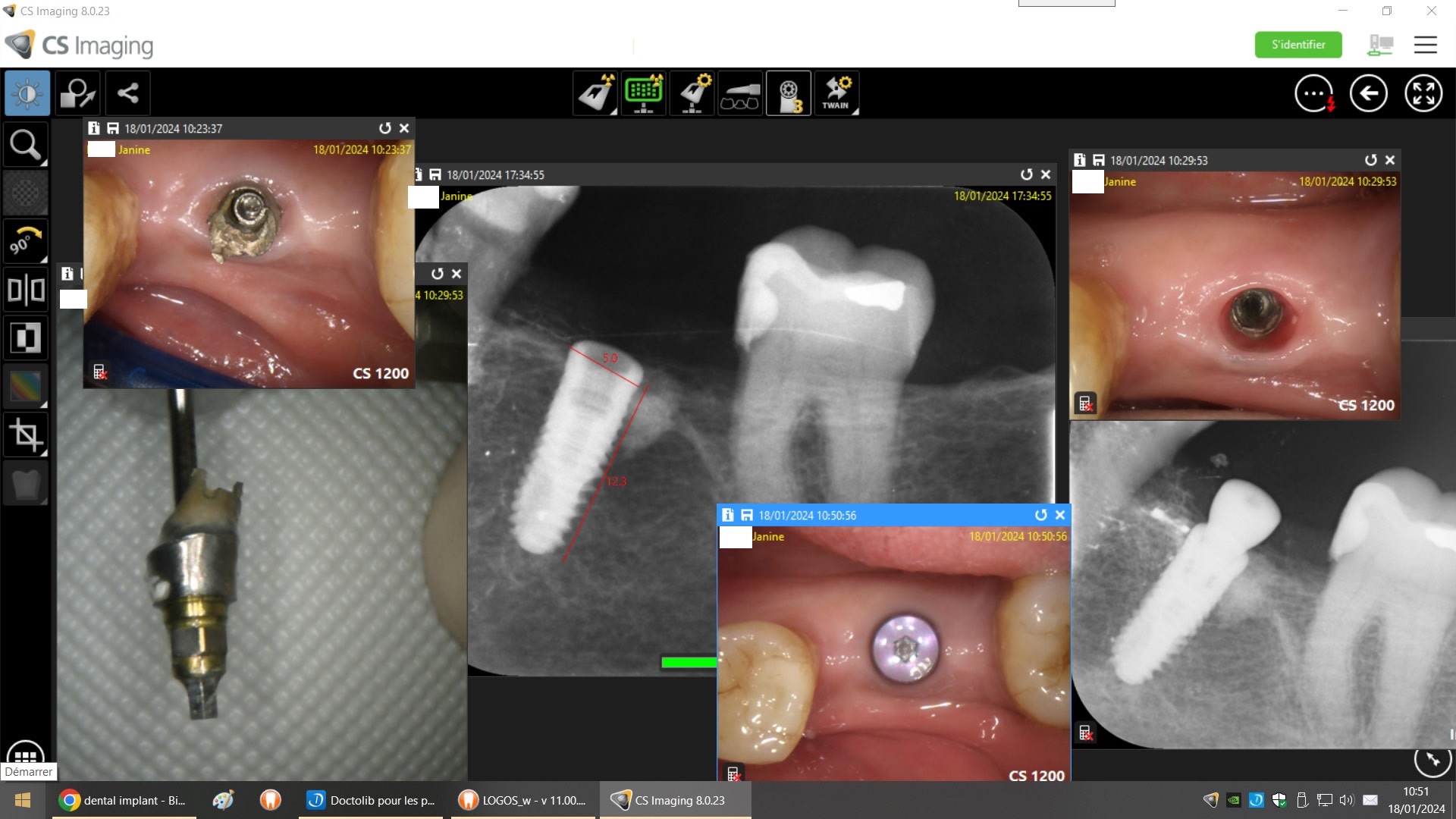Click the TWAIN acquisition icon
The width and height of the screenshot is (1456, 819).
(x=836, y=94)
